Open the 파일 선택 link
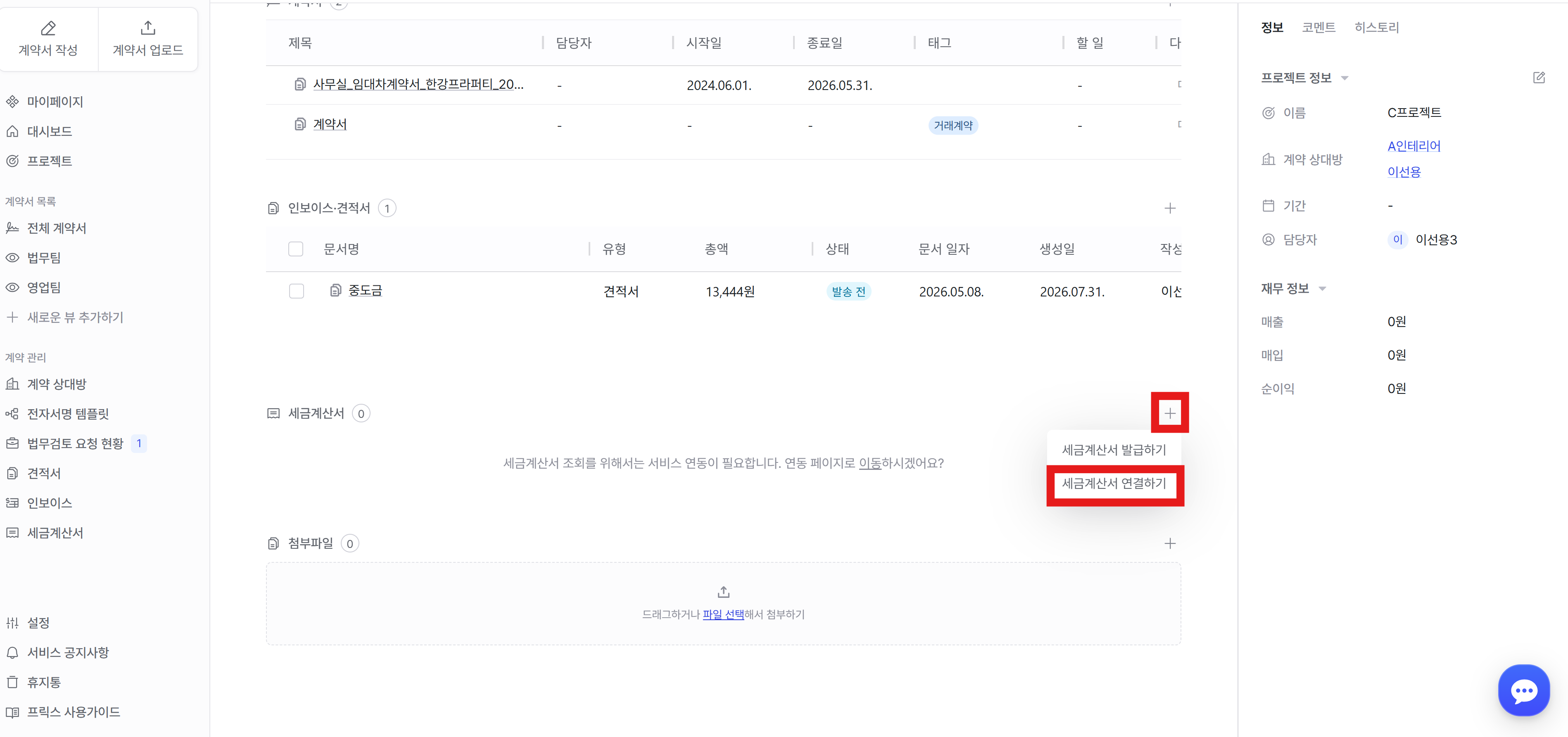 coord(723,614)
